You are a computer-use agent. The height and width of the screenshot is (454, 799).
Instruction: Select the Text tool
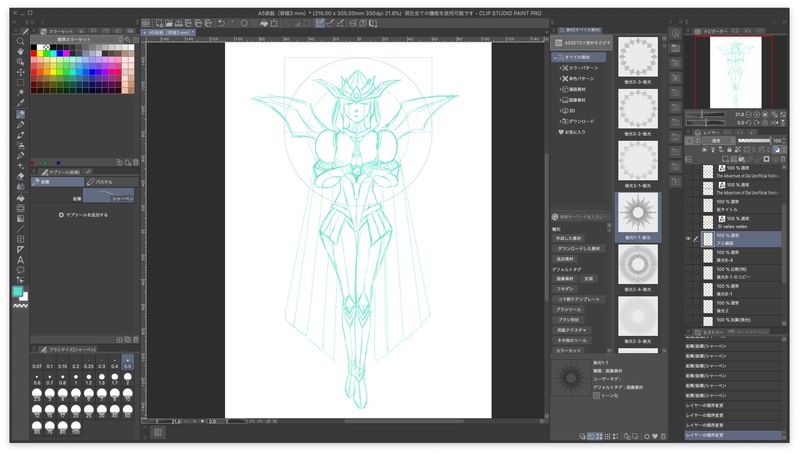(x=20, y=260)
